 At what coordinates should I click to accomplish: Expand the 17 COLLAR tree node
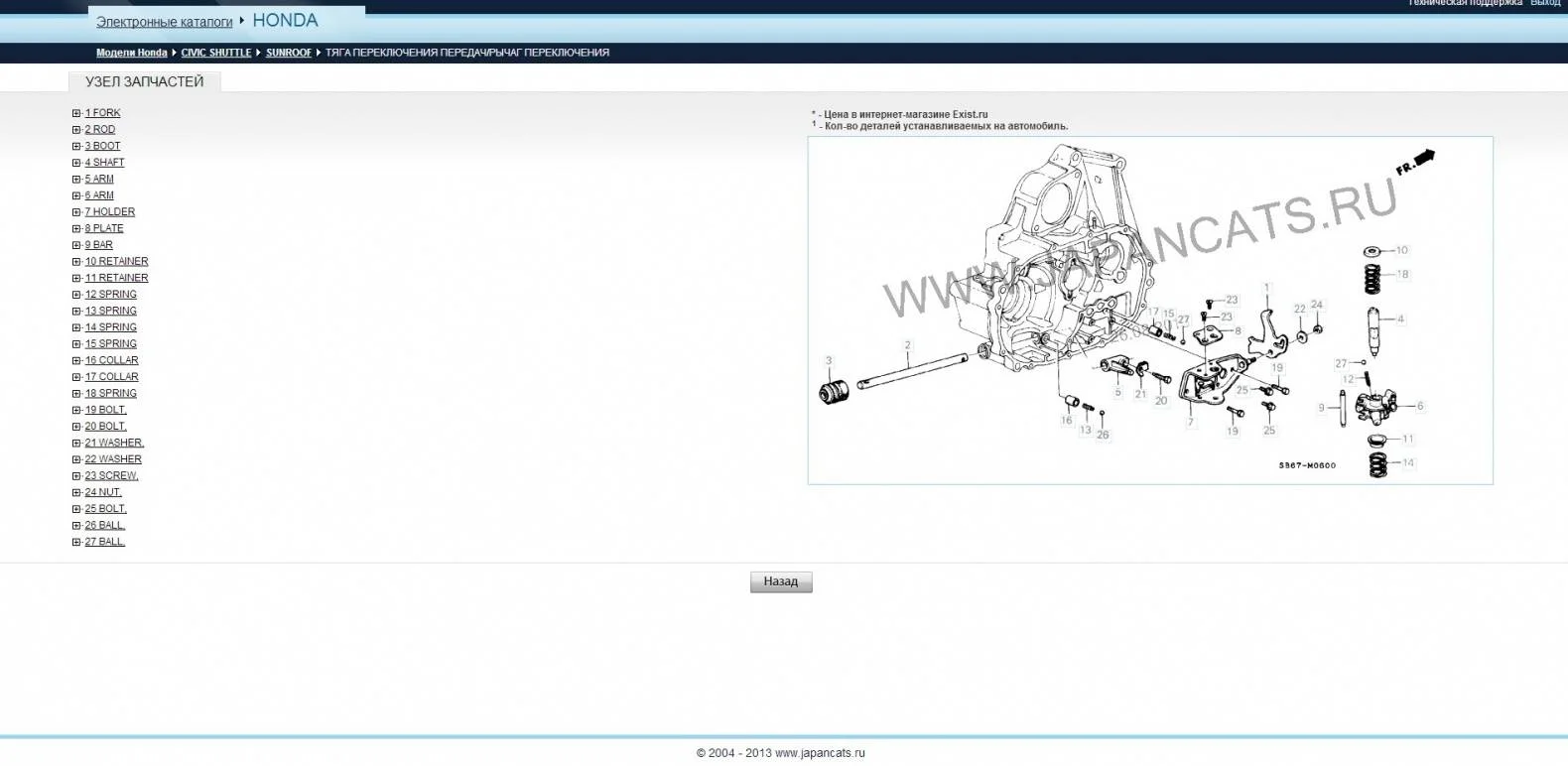pyautogui.click(x=76, y=377)
